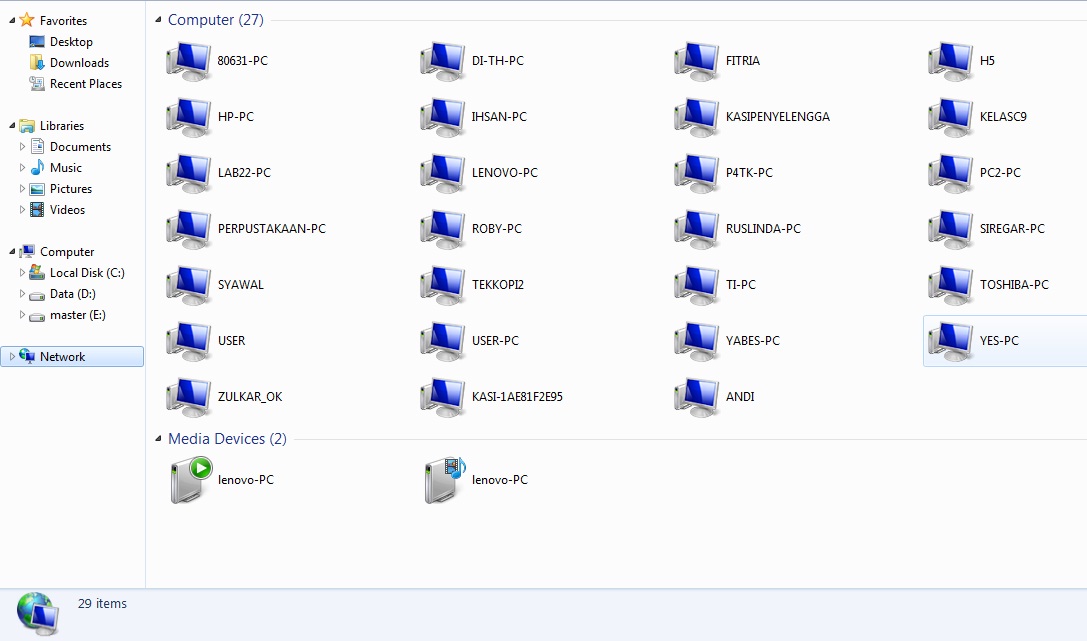Open Data (D:) drive in sidebar

tap(62, 294)
